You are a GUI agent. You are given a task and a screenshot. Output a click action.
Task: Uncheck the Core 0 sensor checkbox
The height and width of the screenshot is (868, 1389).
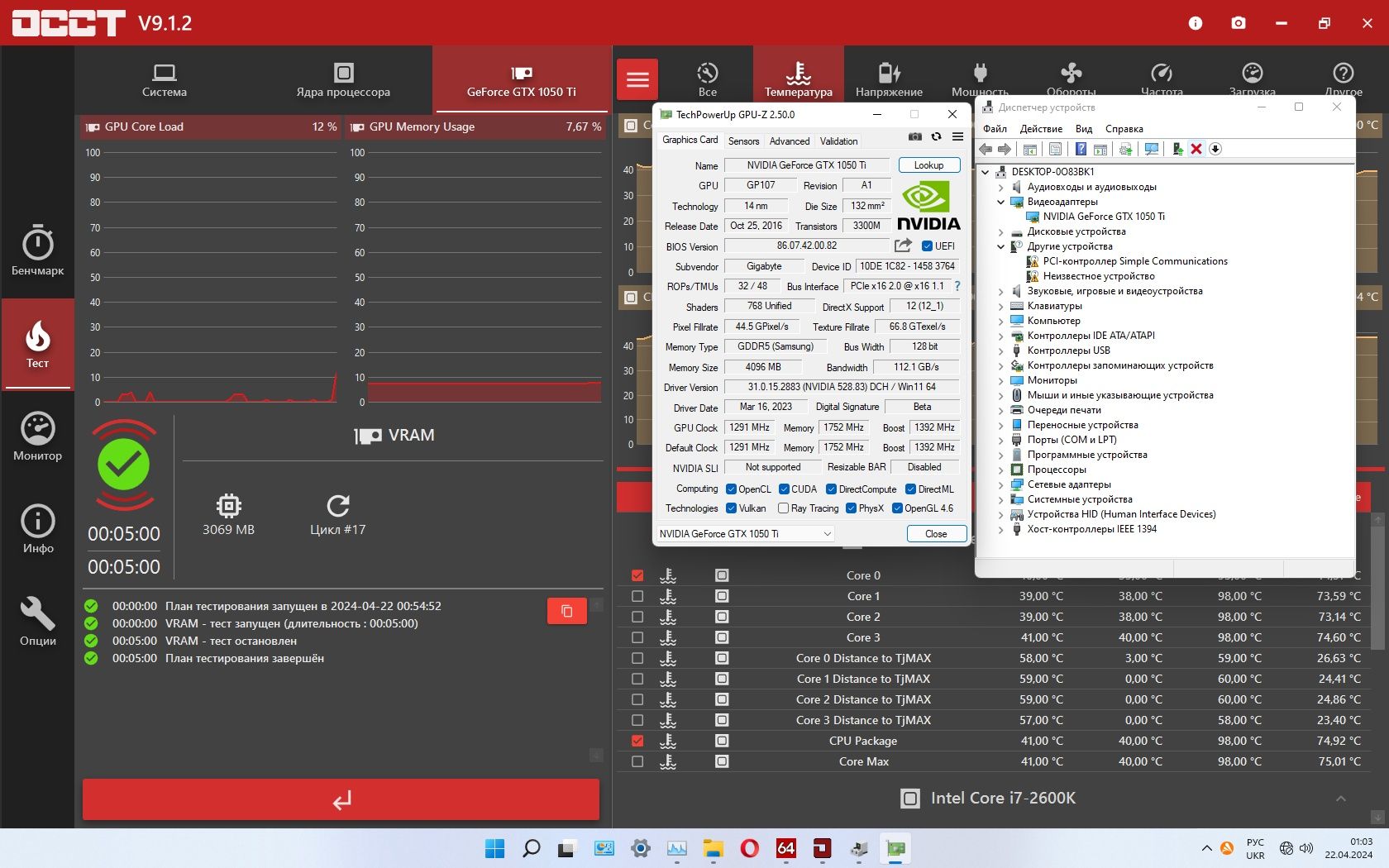(637, 575)
